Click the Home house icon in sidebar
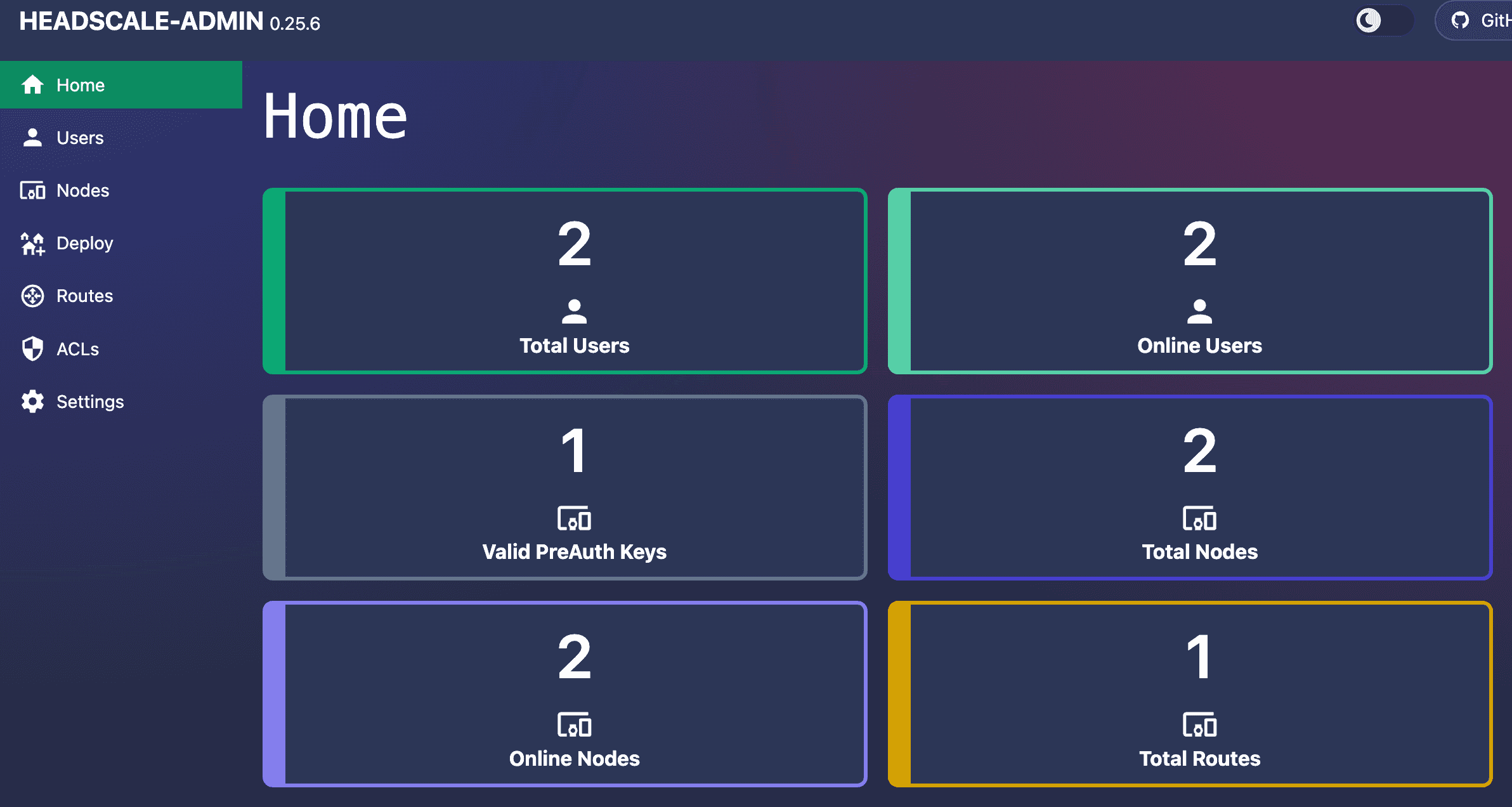 [x=32, y=85]
